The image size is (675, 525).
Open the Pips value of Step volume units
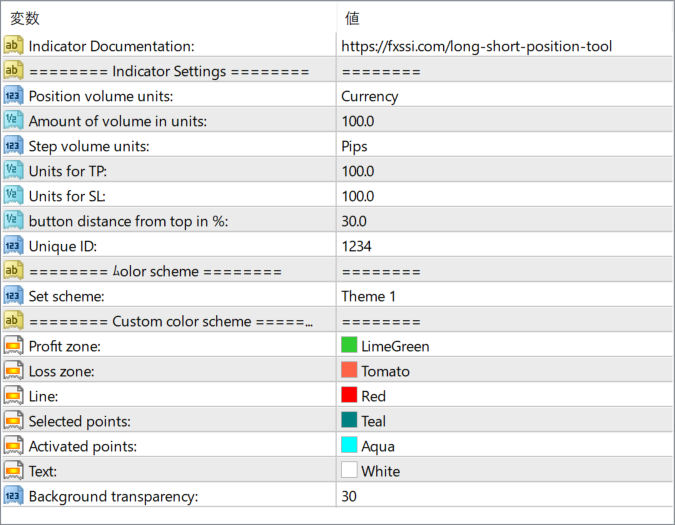pos(354,147)
